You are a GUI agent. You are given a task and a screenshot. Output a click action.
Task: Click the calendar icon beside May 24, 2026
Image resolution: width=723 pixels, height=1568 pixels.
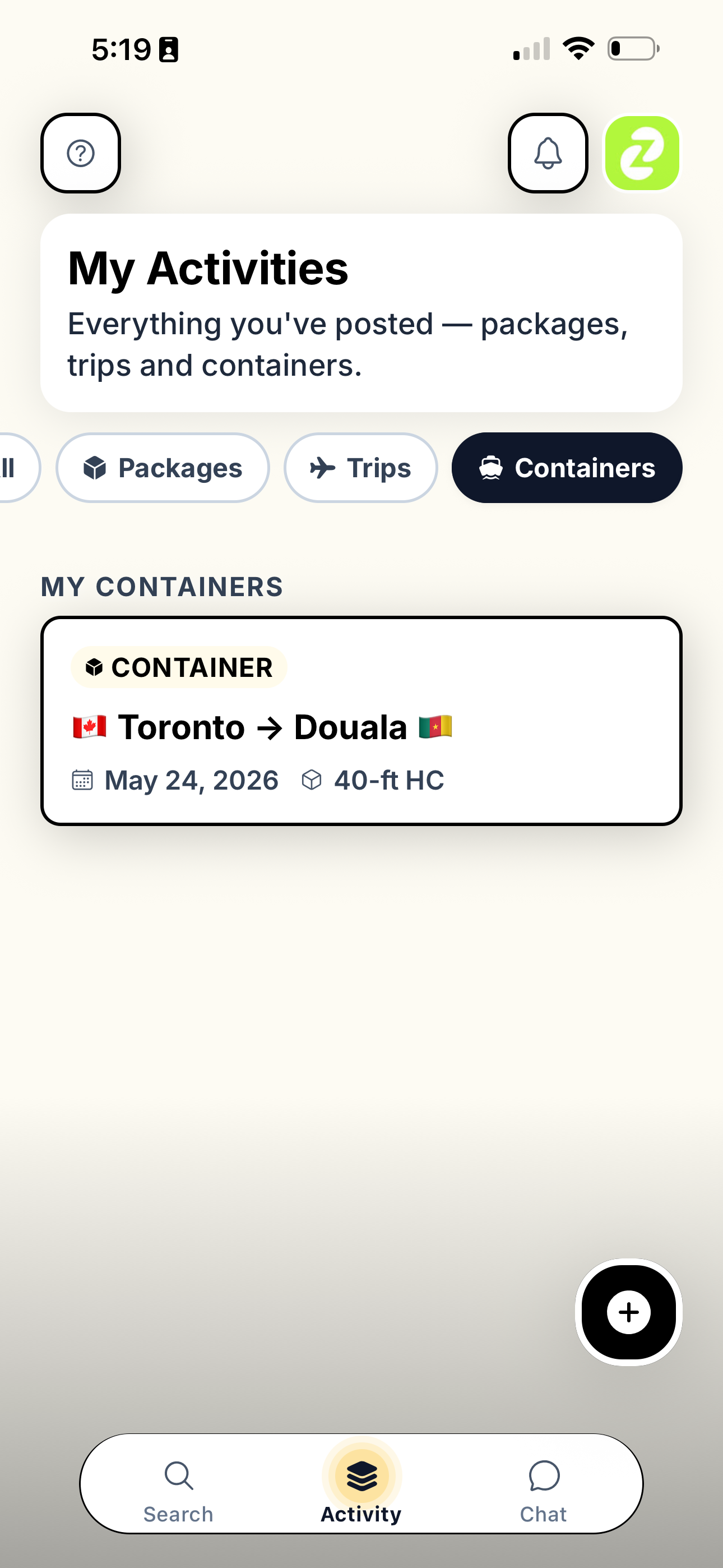[x=82, y=780]
